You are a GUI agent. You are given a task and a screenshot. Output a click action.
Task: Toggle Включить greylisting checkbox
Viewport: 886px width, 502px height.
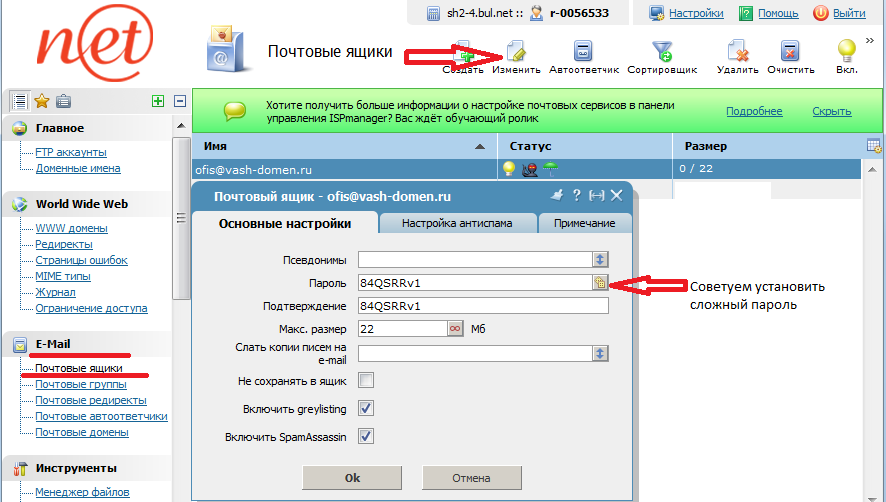tap(366, 408)
